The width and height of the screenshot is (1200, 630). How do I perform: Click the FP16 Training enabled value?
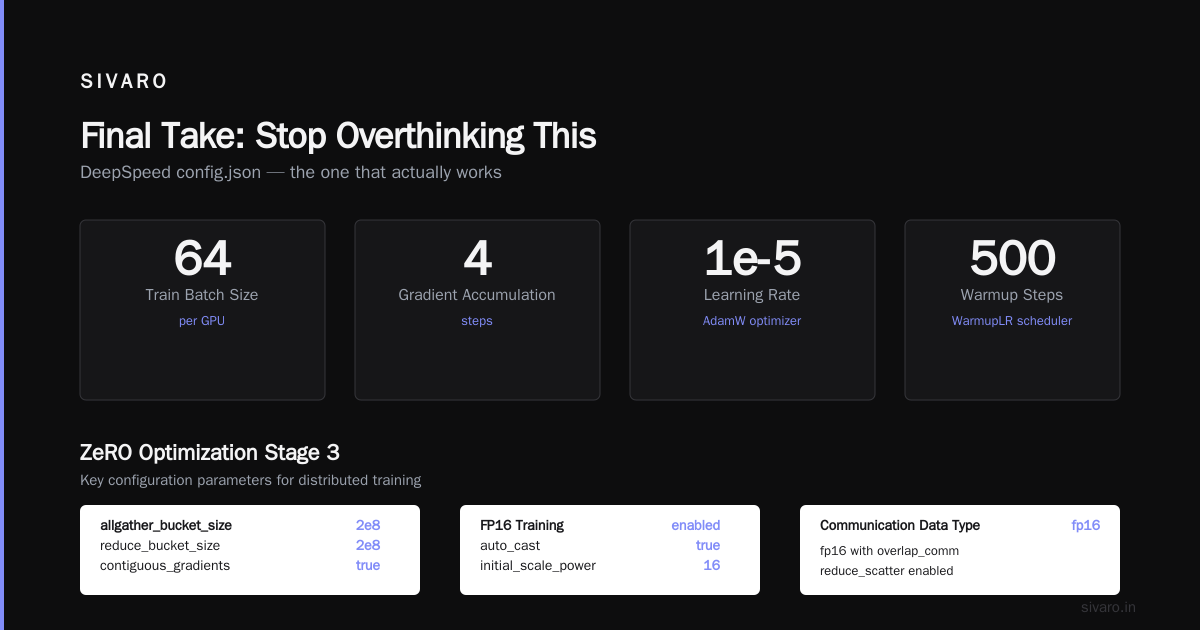tap(696, 525)
